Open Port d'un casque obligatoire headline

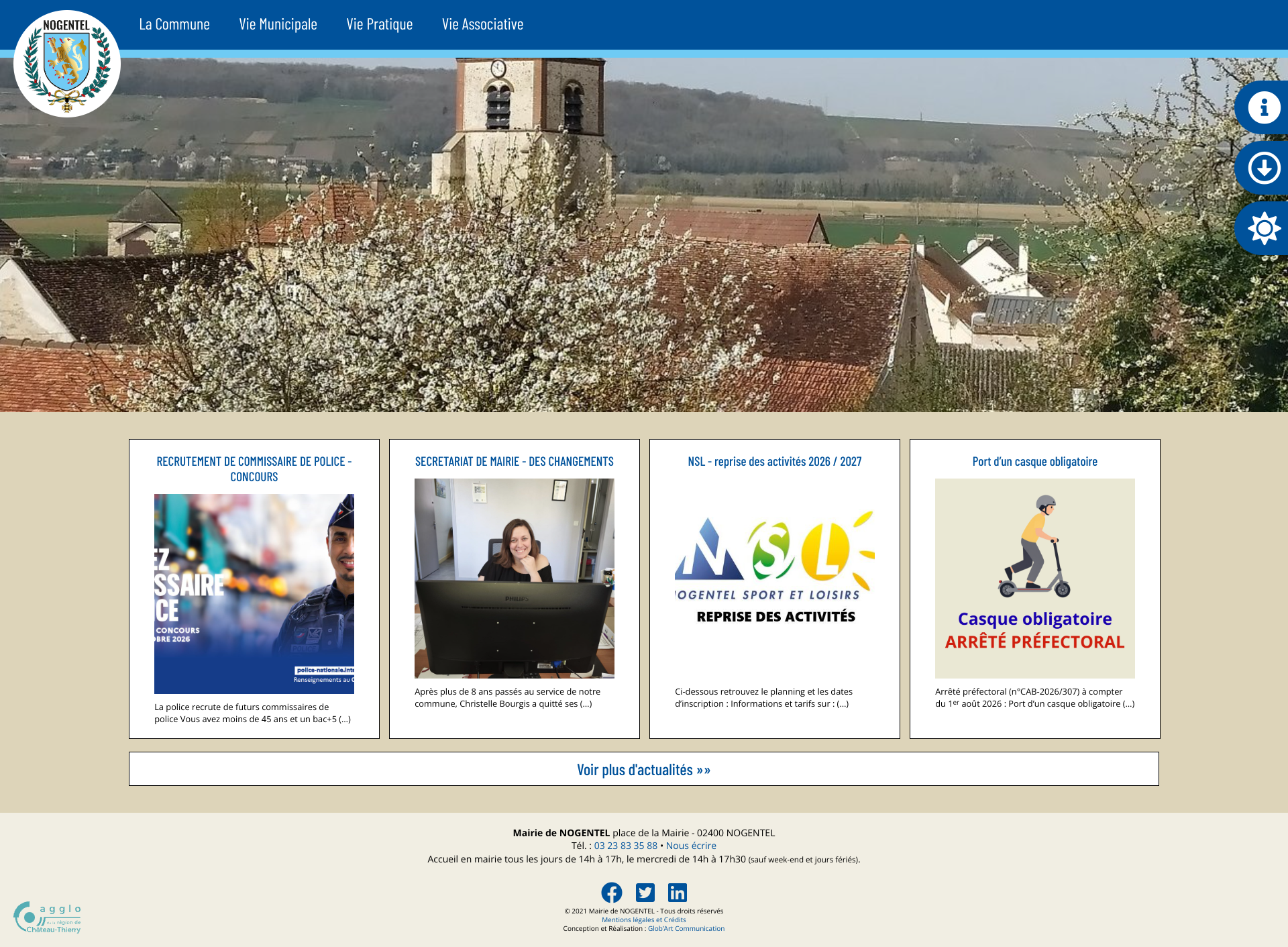pos(1035,462)
